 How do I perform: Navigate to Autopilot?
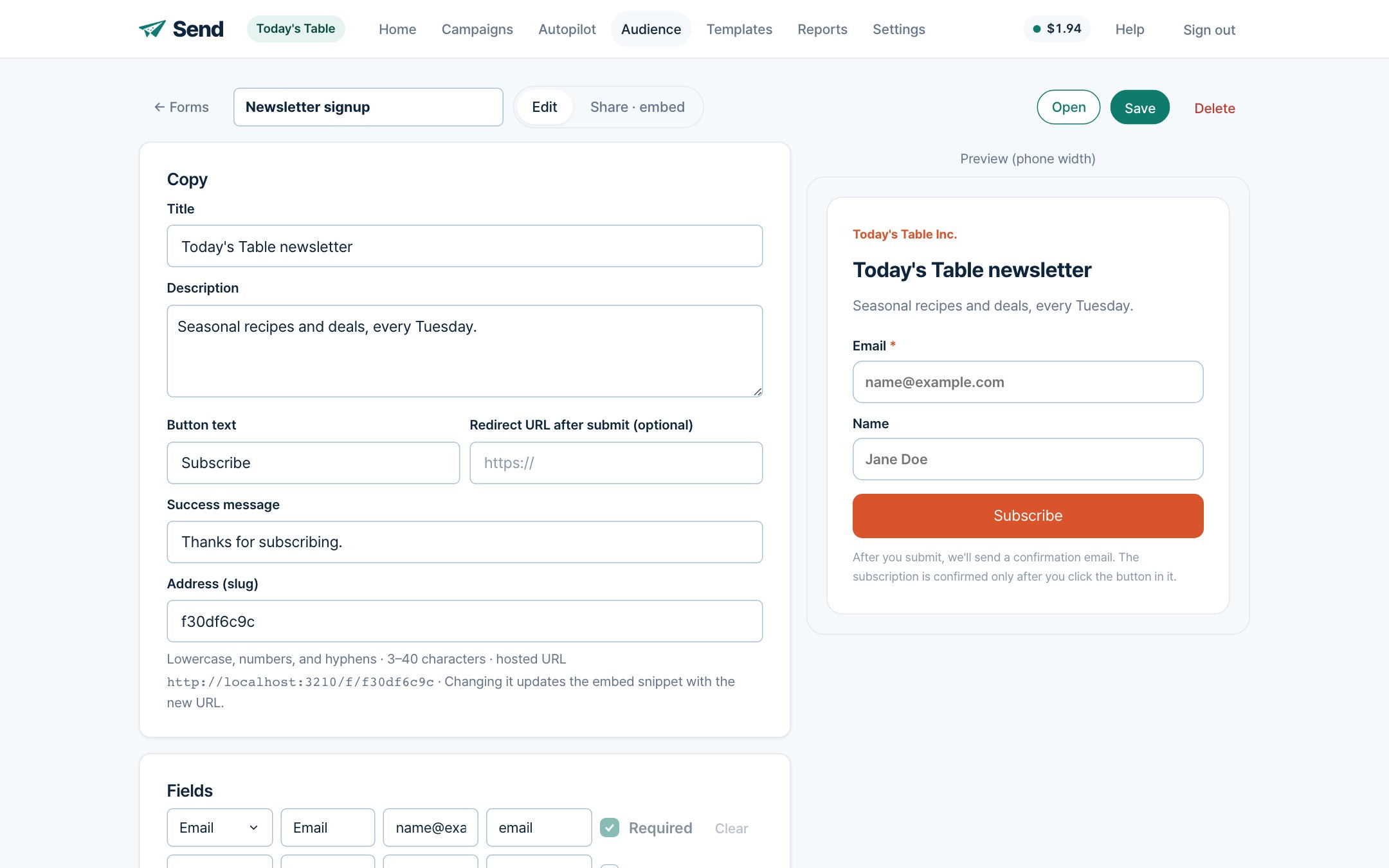[567, 30]
